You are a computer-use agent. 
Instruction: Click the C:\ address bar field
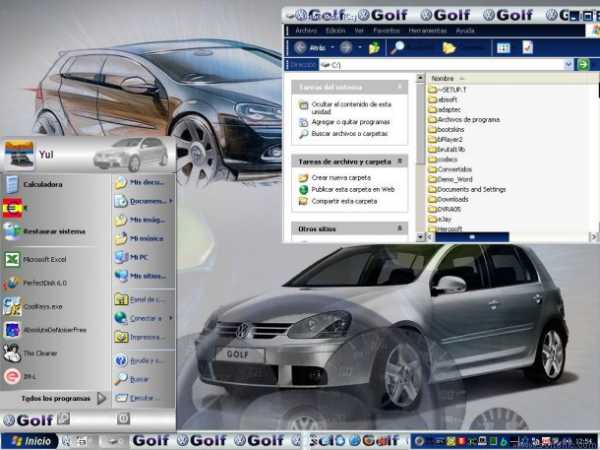coord(442,64)
